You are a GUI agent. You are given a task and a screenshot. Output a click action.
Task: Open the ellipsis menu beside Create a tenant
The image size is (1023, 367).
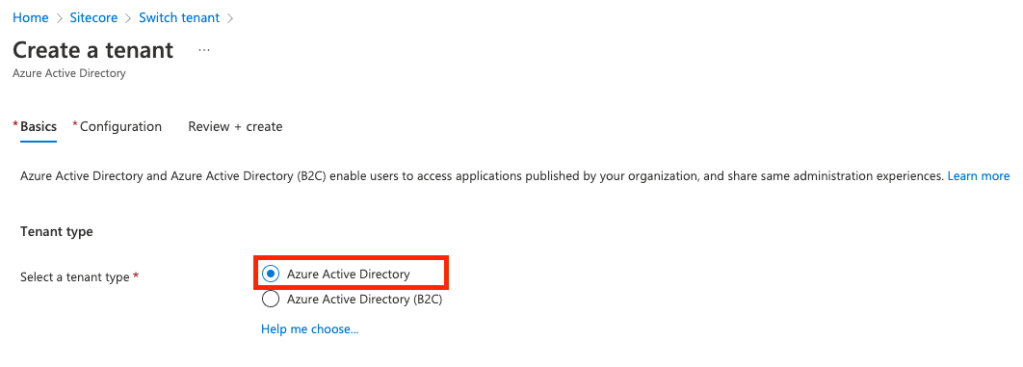204,50
